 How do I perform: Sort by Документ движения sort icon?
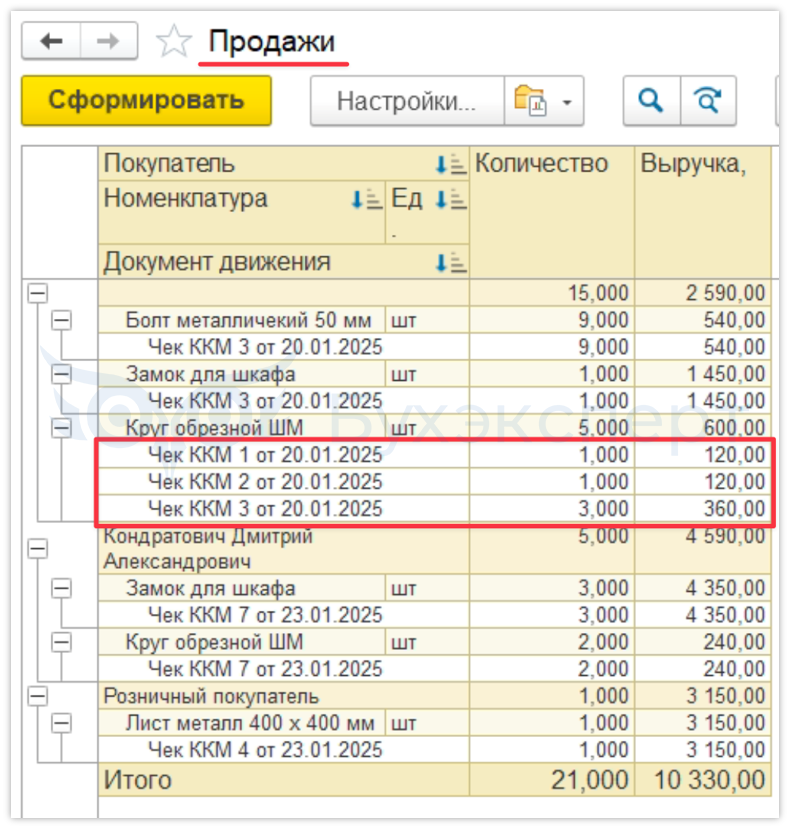click(x=451, y=262)
